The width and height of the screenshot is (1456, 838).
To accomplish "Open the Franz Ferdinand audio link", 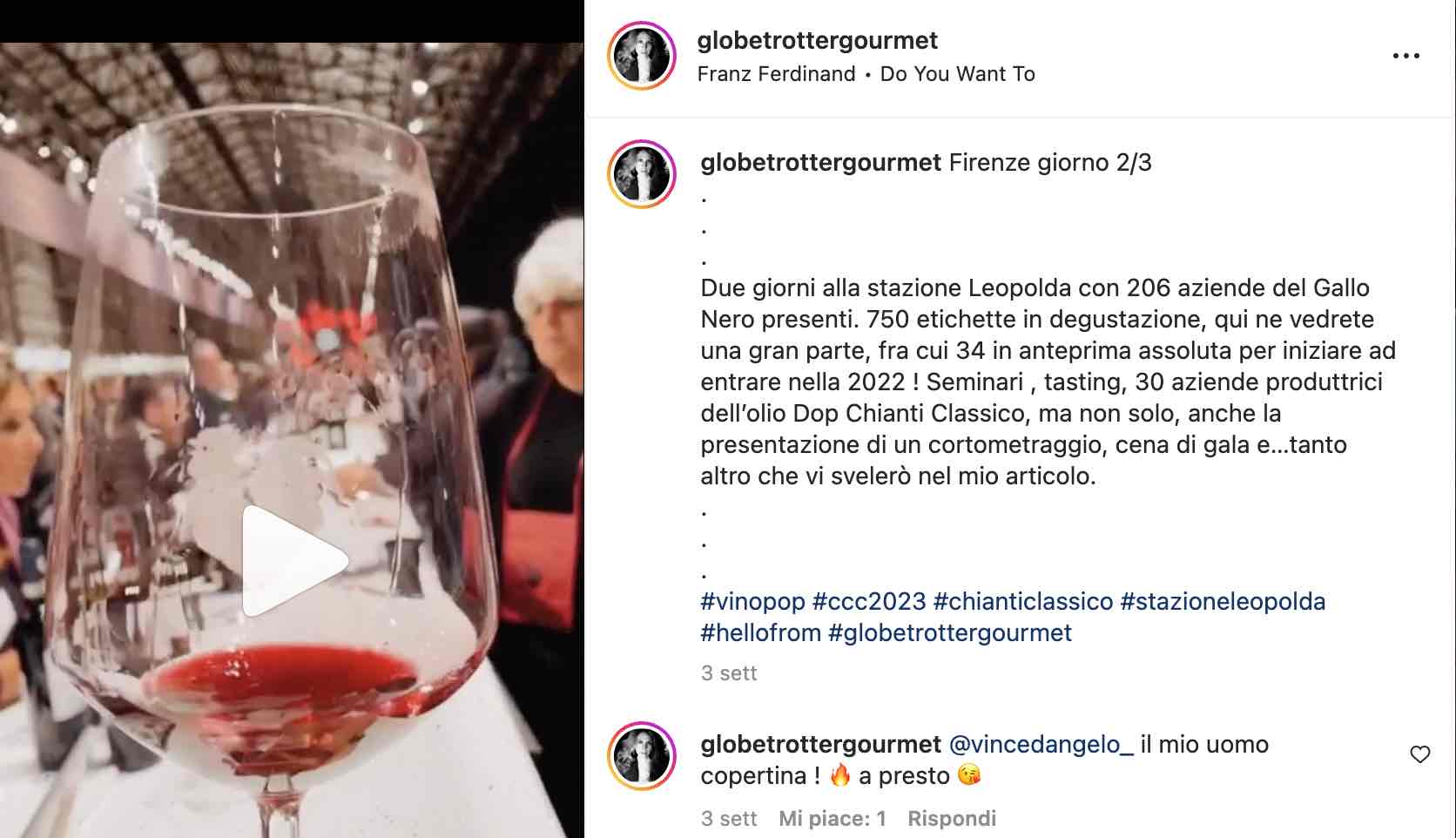I will [x=776, y=74].
